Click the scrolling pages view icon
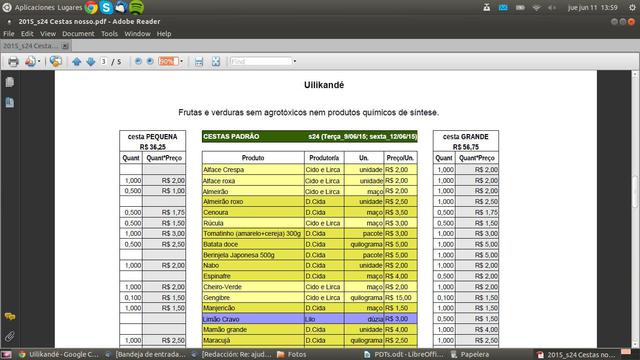Image resolution: width=640 pixels, height=360 pixels. 199,62
